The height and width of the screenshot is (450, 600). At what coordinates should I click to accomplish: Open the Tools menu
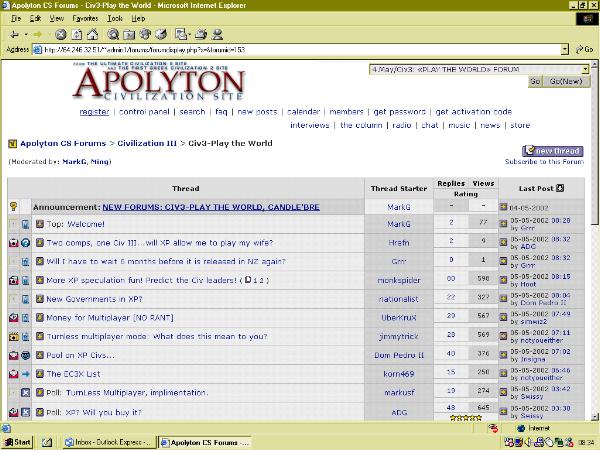point(115,18)
